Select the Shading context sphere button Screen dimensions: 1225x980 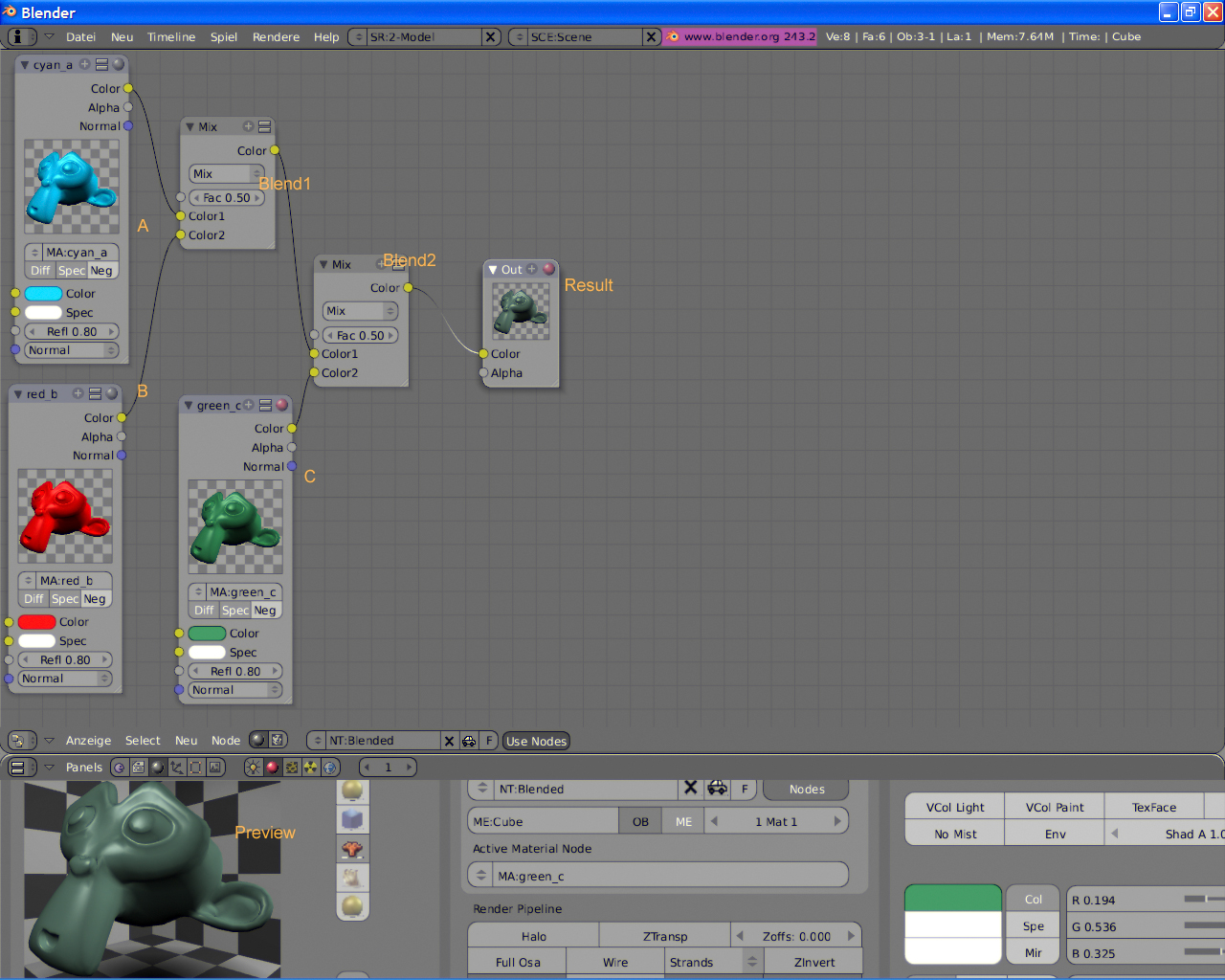pos(158,767)
